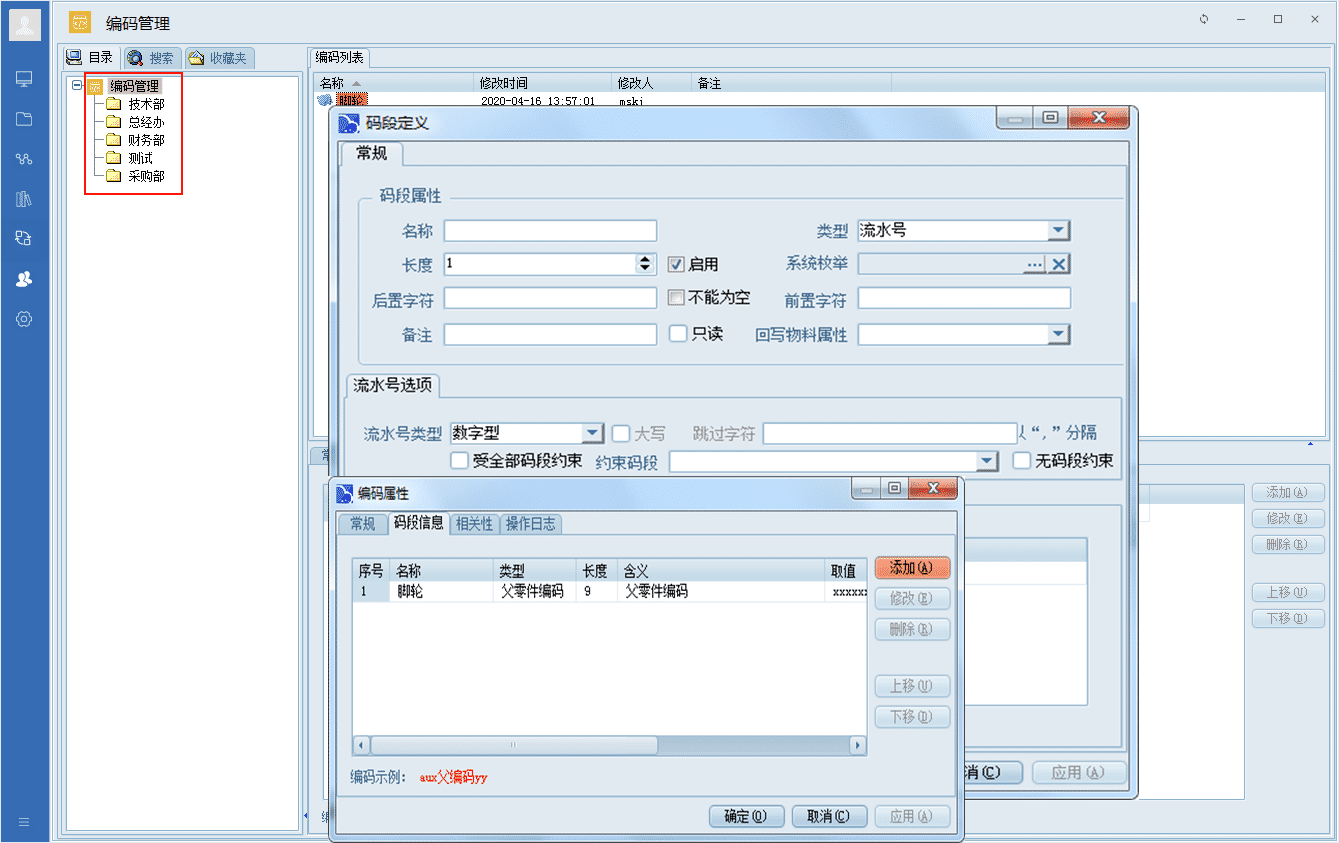Switch to the 码段信息 tab
The height and width of the screenshot is (843, 1339).
pos(418,523)
